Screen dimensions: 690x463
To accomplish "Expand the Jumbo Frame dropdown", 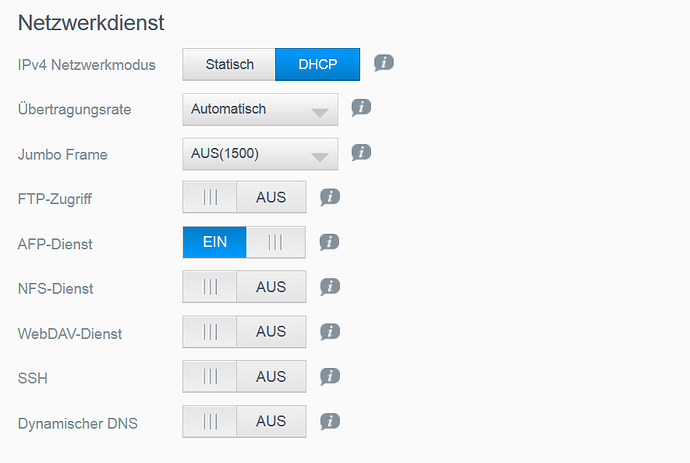I will click(260, 154).
